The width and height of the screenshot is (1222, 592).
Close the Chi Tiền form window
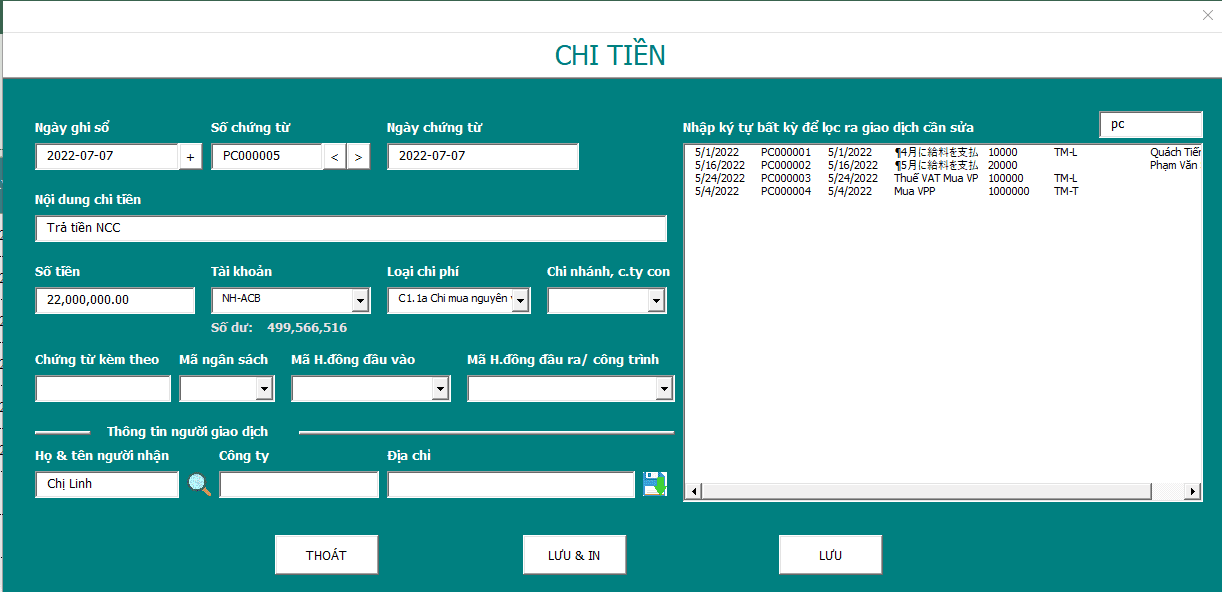click(x=1207, y=15)
